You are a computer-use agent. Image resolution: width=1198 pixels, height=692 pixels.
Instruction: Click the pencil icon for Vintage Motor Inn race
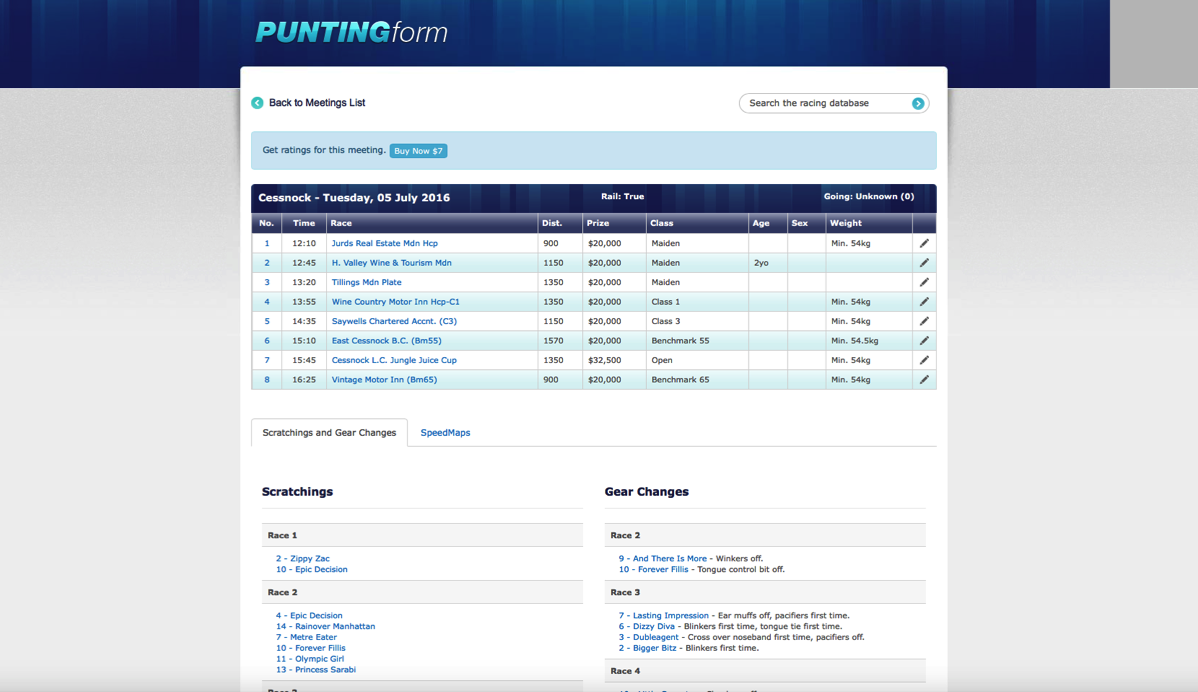click(x=924, y=380)
